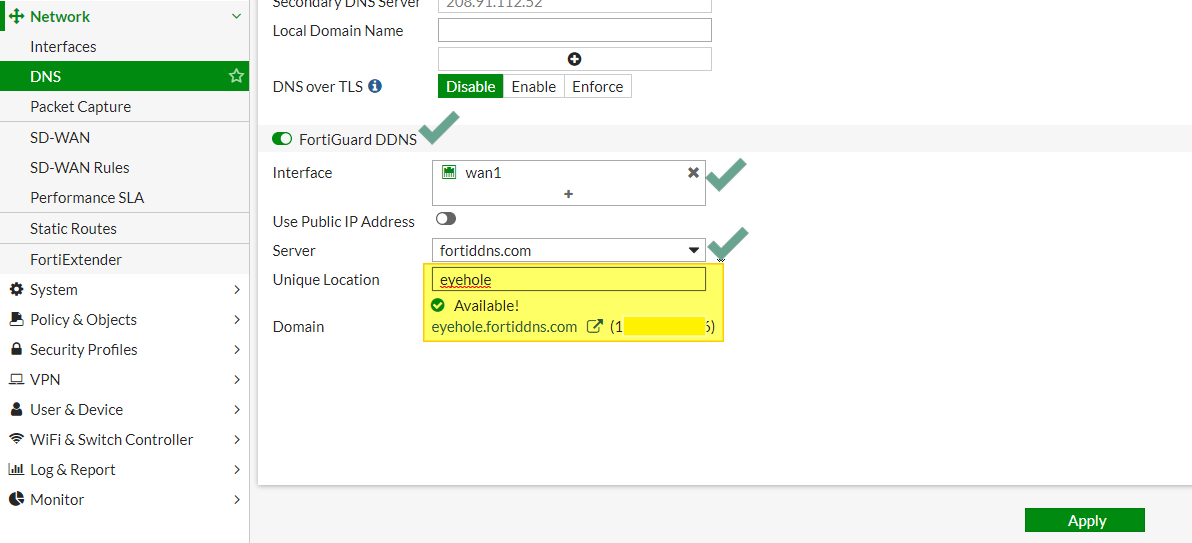Click the Network section move icon
Screen dimensions: 1192x543
[x=17, y=17]
